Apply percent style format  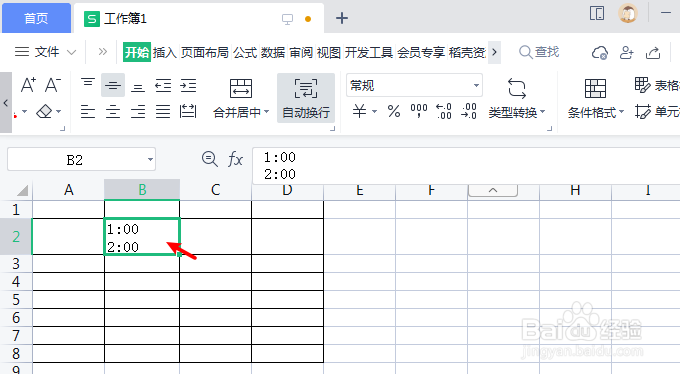394,112
